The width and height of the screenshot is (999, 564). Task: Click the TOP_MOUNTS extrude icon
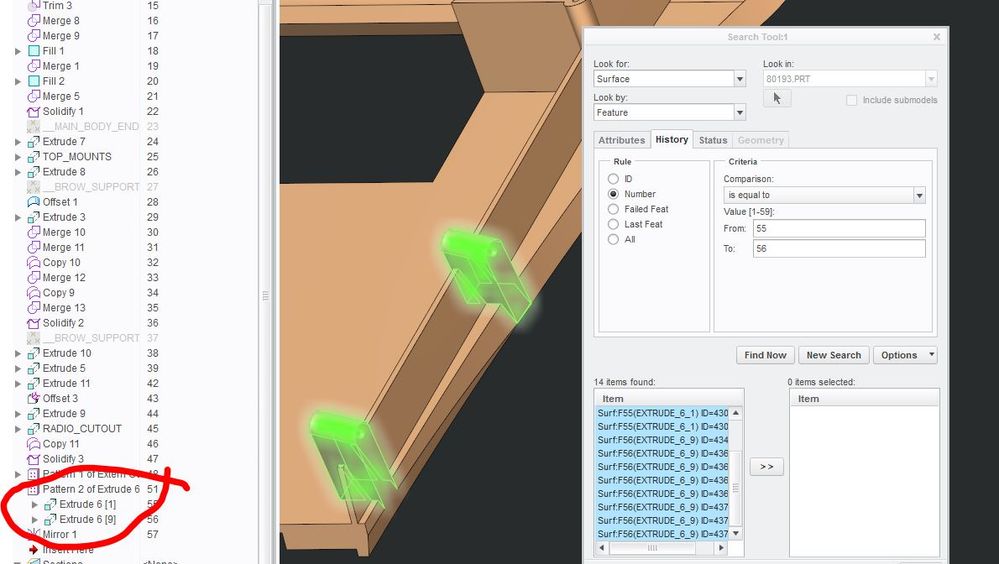tap(34, 157)
